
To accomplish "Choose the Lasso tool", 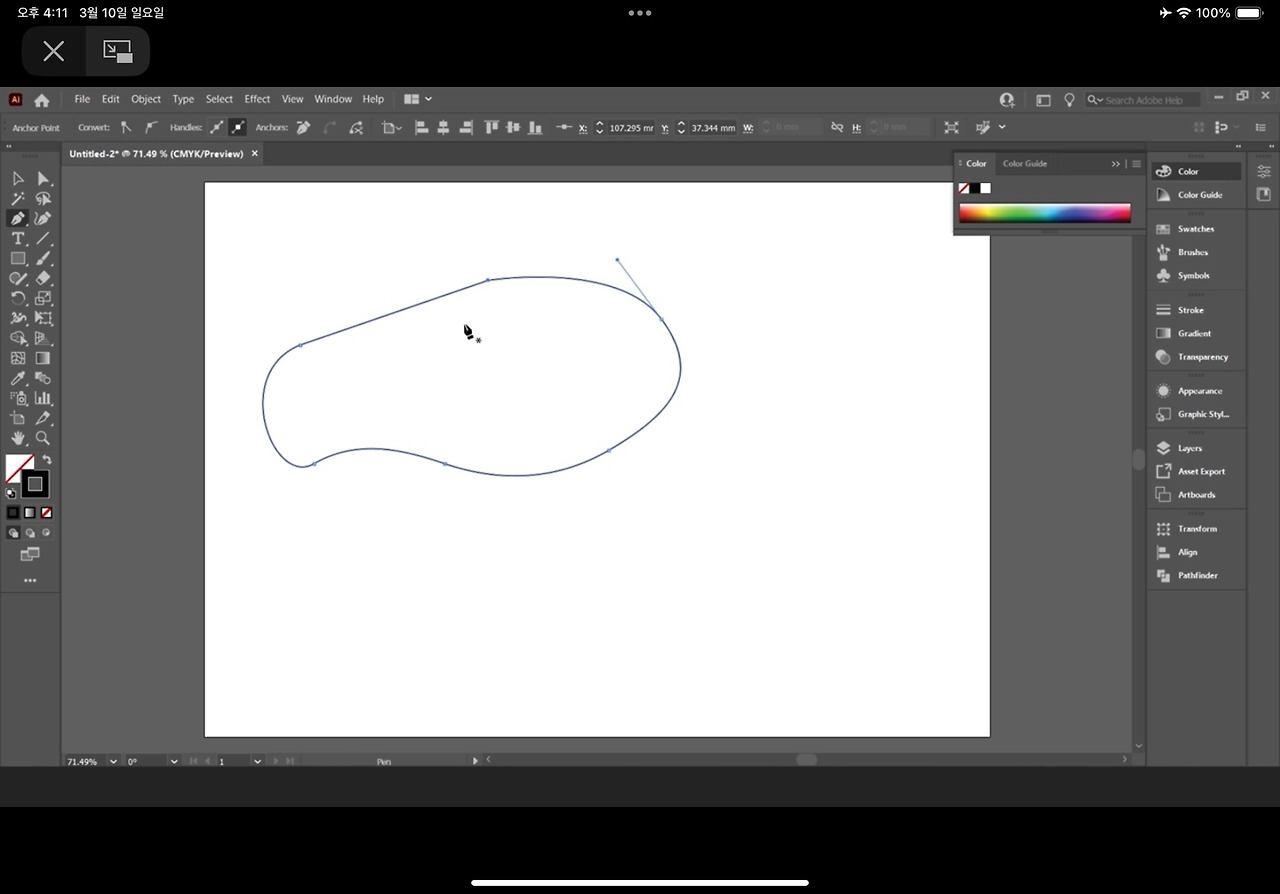I will [43, 199].
